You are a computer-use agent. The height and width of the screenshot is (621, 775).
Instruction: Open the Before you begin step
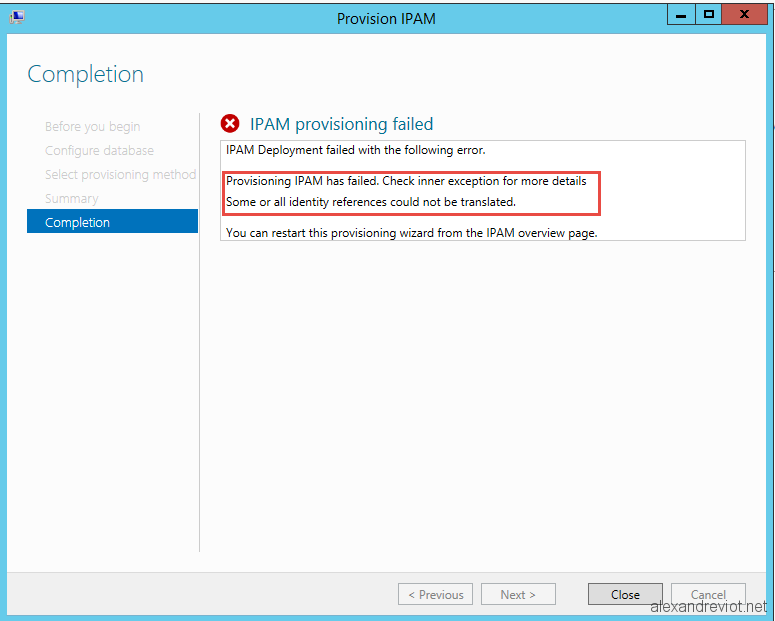tap(92, 127)
